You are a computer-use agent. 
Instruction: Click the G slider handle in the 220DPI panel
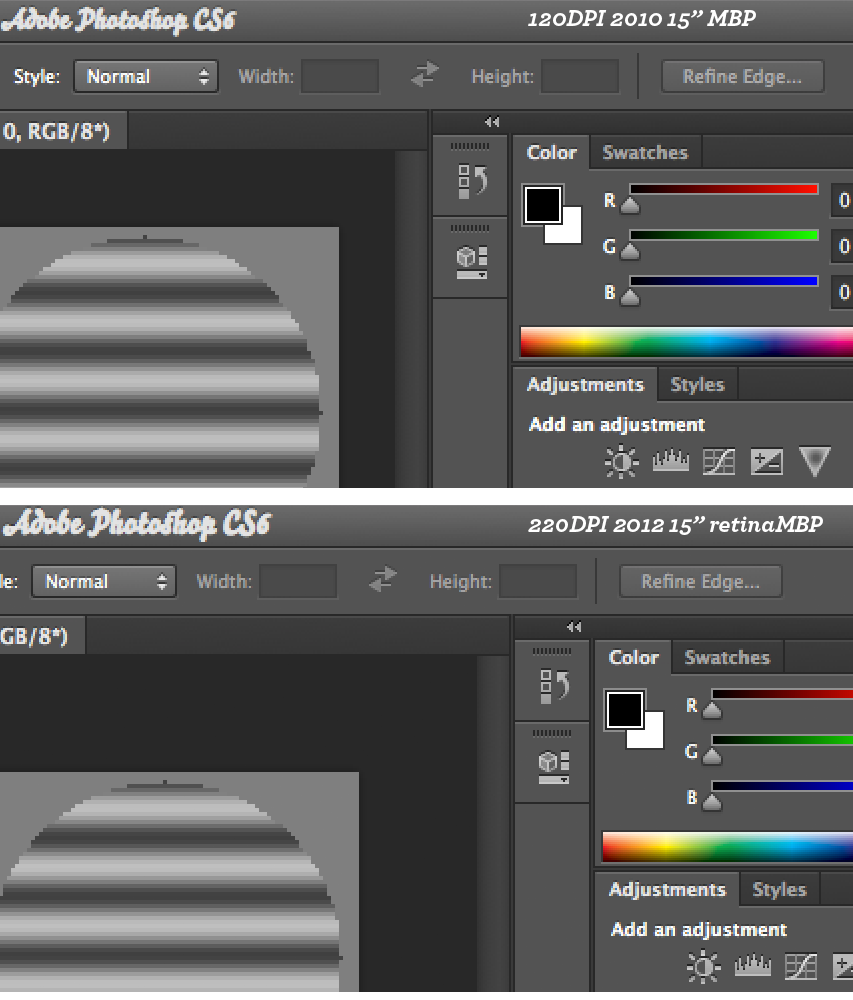(711, 756)
